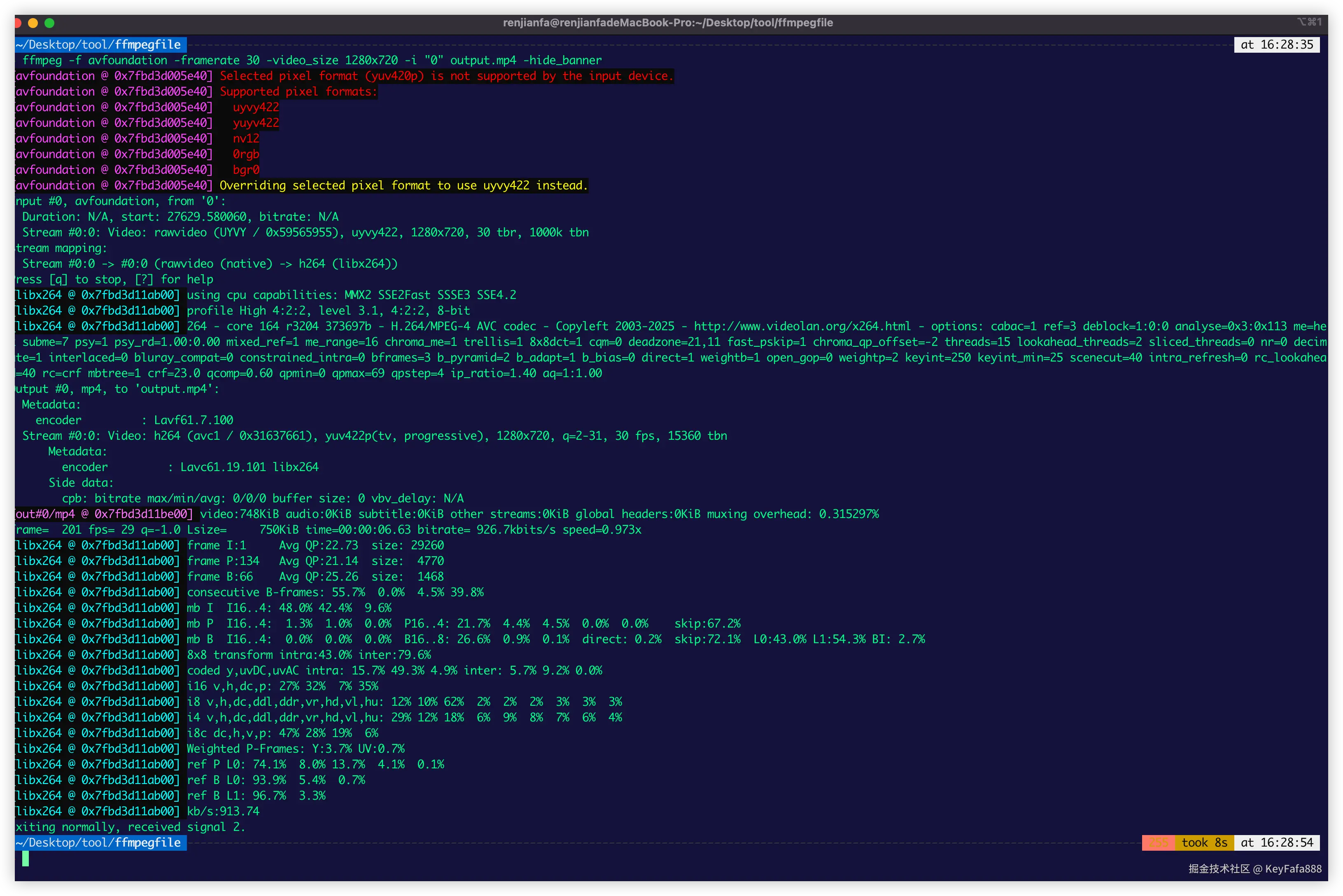Click the 'at 16:28:54' timestamp at bottom
This screenshot has width=1343, height=896.
(1277, 843)
